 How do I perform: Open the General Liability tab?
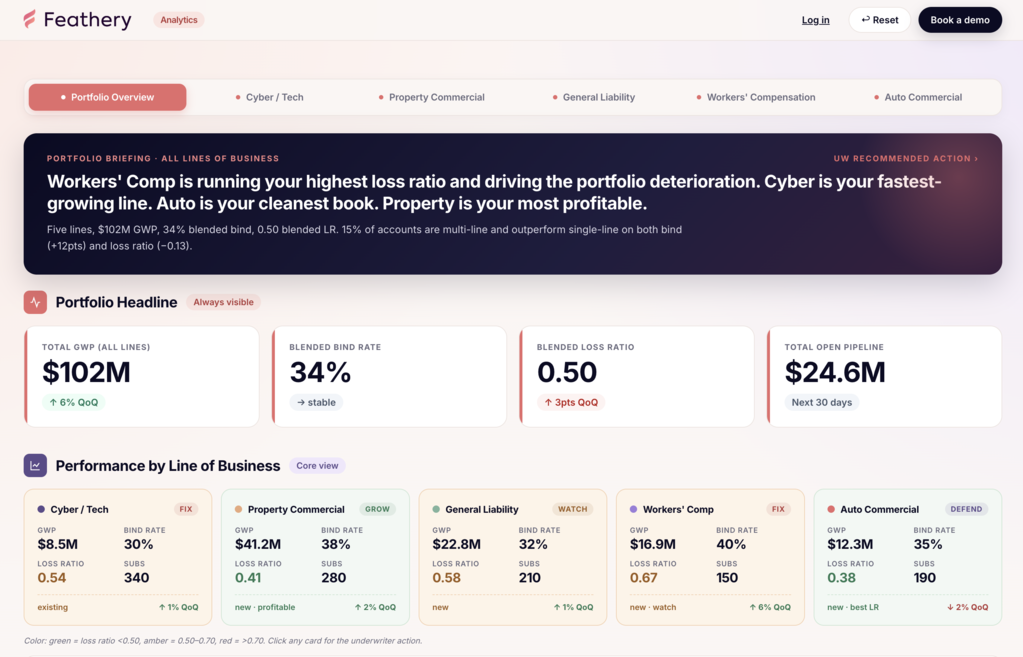click(x=594, y=97)
